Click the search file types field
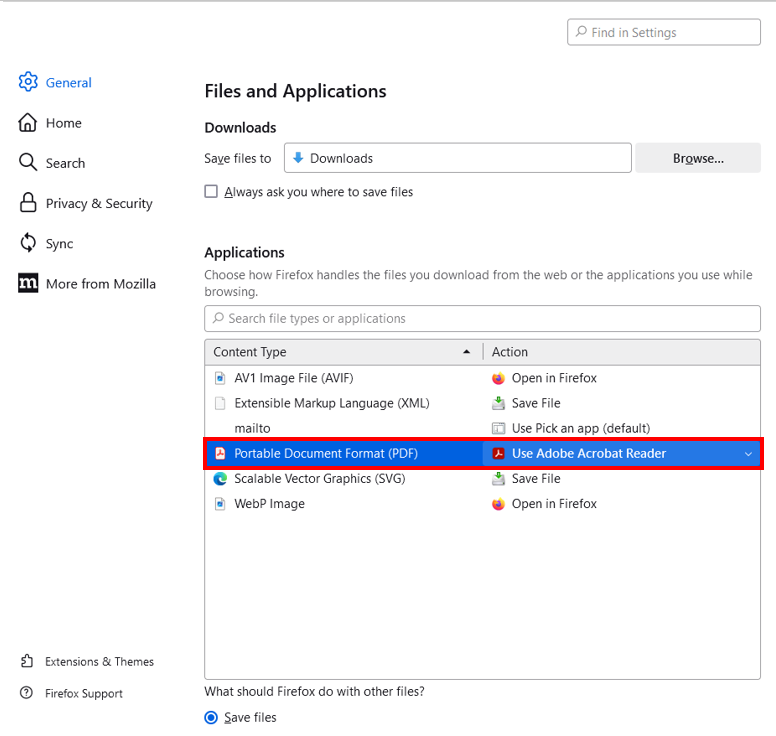The image size is (776, 736). pyautogui.click(x=482, y=318)
